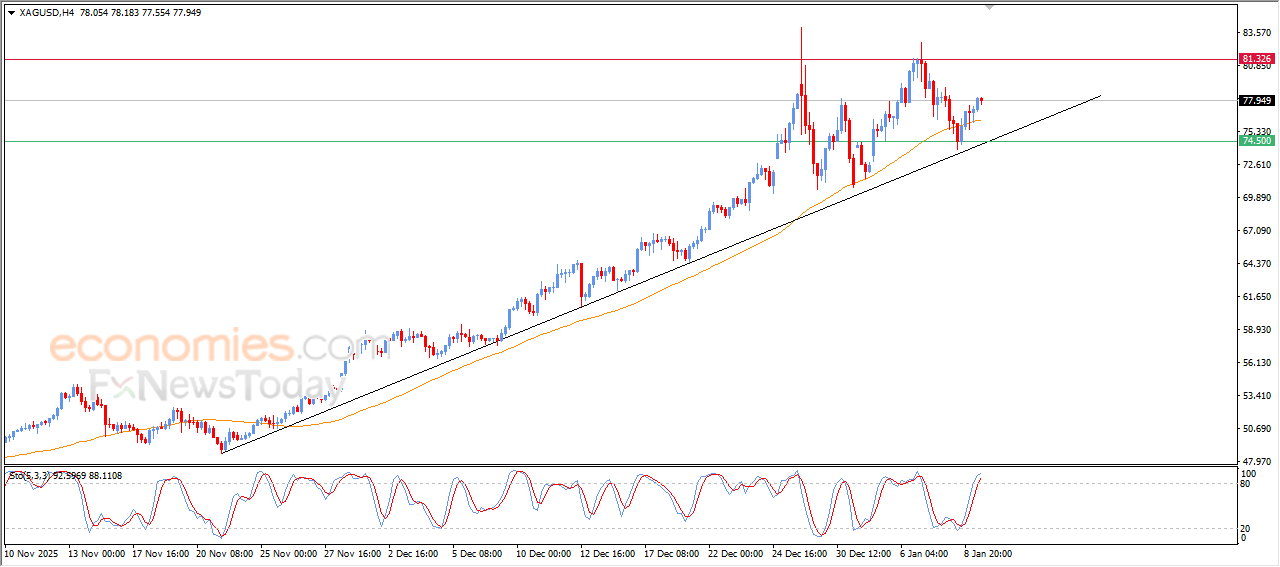Screen dimensions: 1280x567
Task: Click the gray chart shift triangle marker
Action: tap(990, 7)
